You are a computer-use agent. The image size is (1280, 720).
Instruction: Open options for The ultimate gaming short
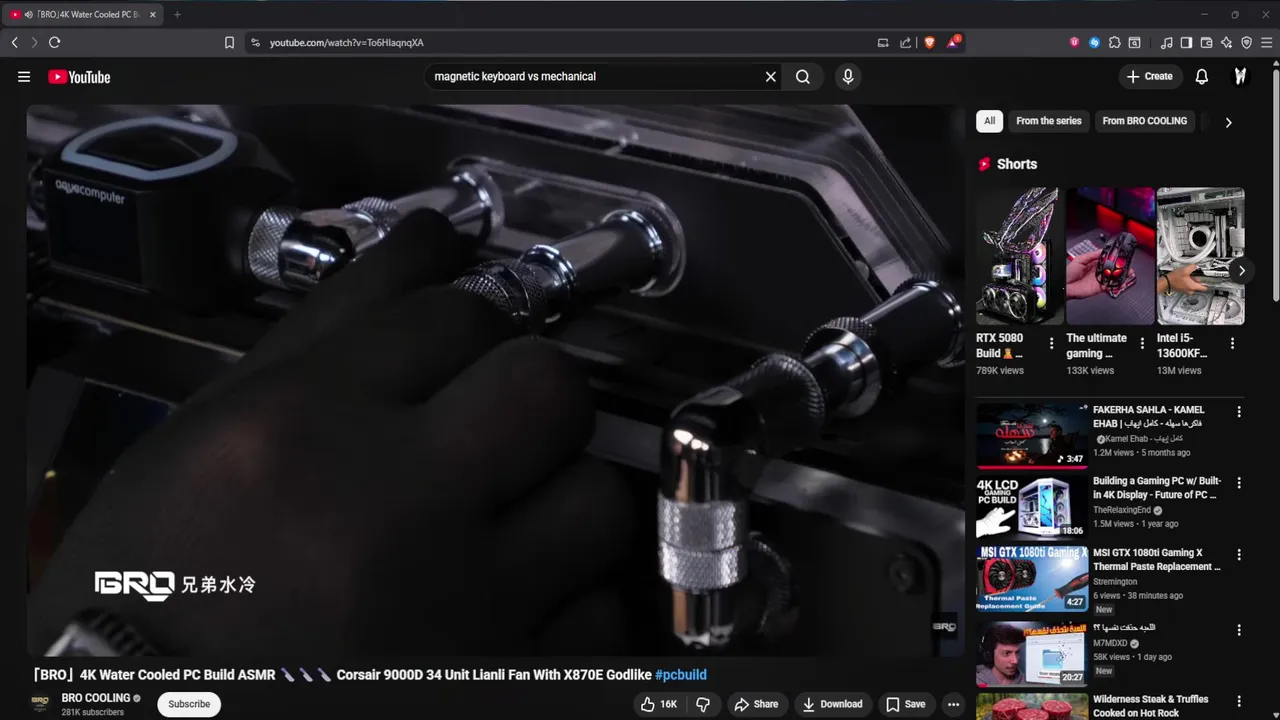click(1142, 344)
